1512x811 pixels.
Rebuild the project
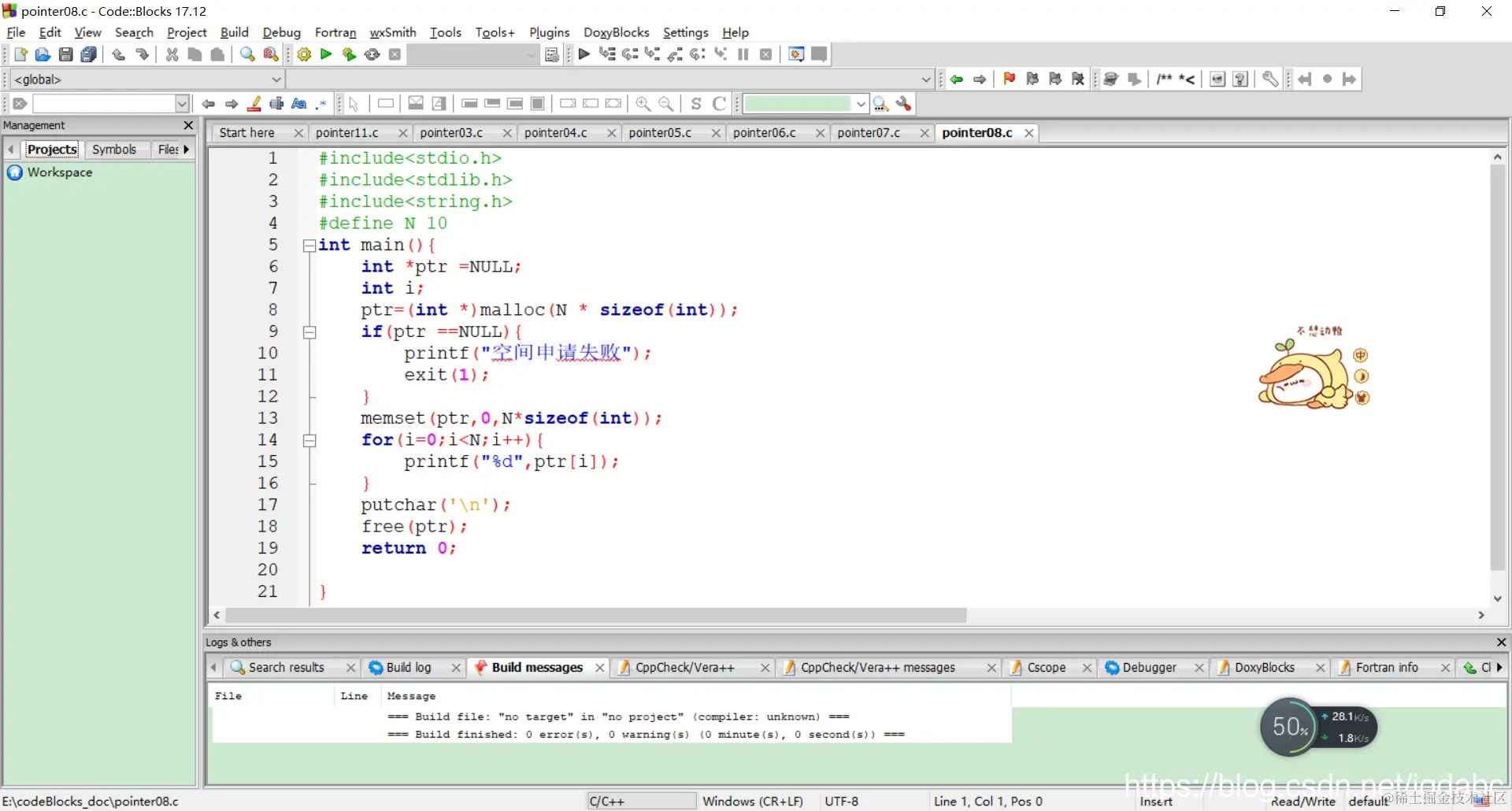point(372,54)
